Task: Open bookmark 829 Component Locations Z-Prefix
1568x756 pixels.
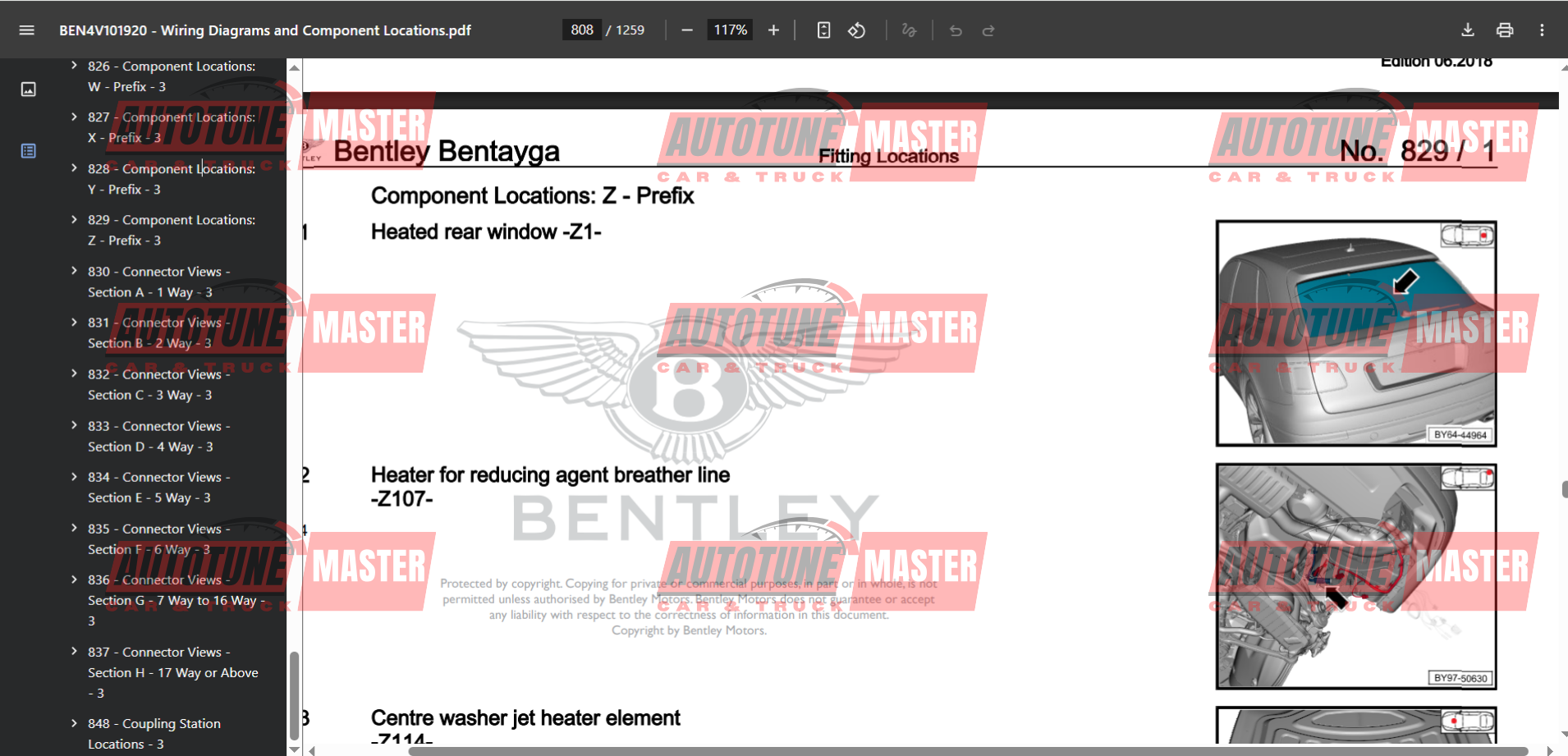Action: 171,230
